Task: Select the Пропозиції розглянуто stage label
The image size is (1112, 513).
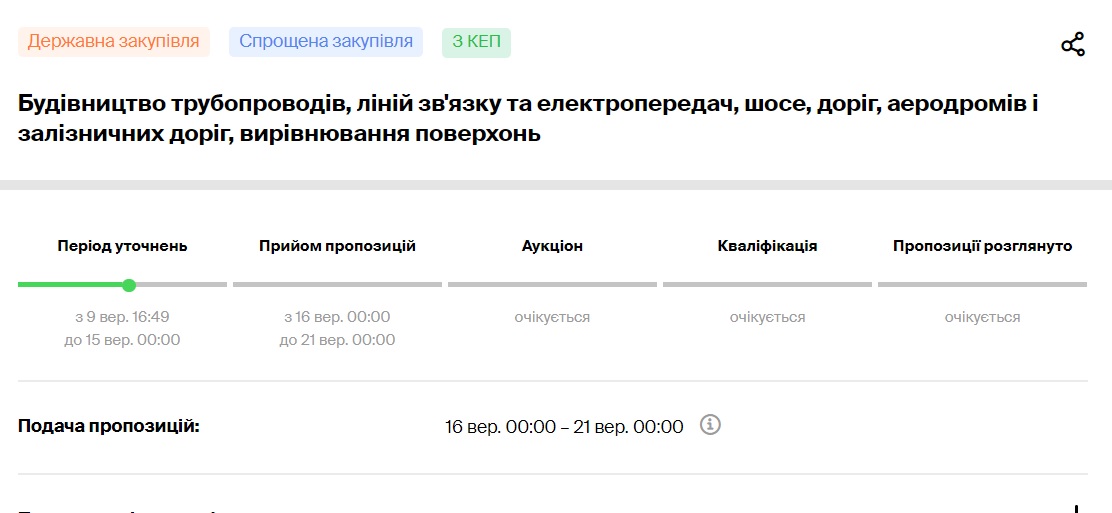Action: (982, 246)
